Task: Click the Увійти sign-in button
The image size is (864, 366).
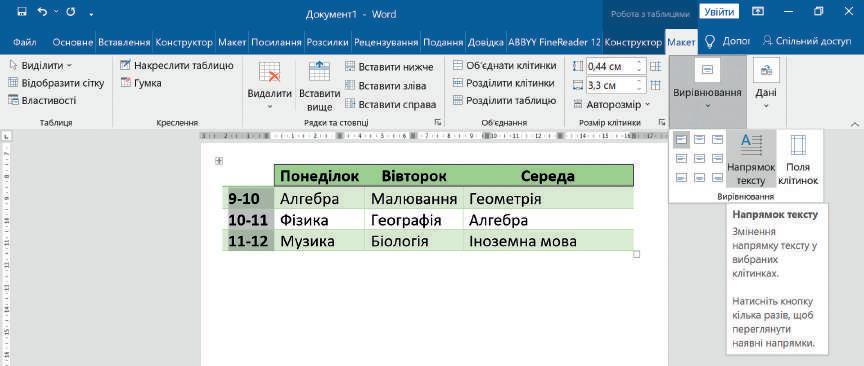Action: (719, 12)
